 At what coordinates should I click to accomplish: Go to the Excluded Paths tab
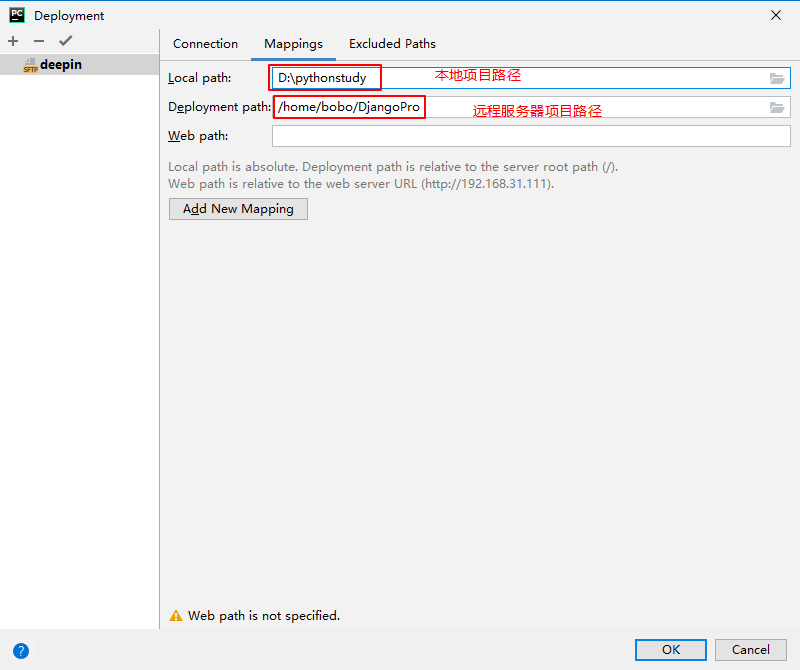392,44
